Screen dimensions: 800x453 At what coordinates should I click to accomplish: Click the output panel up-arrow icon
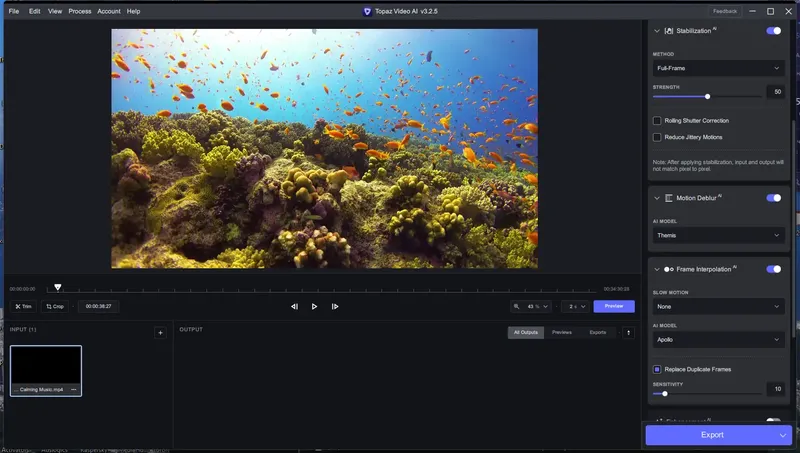(628, 332)
